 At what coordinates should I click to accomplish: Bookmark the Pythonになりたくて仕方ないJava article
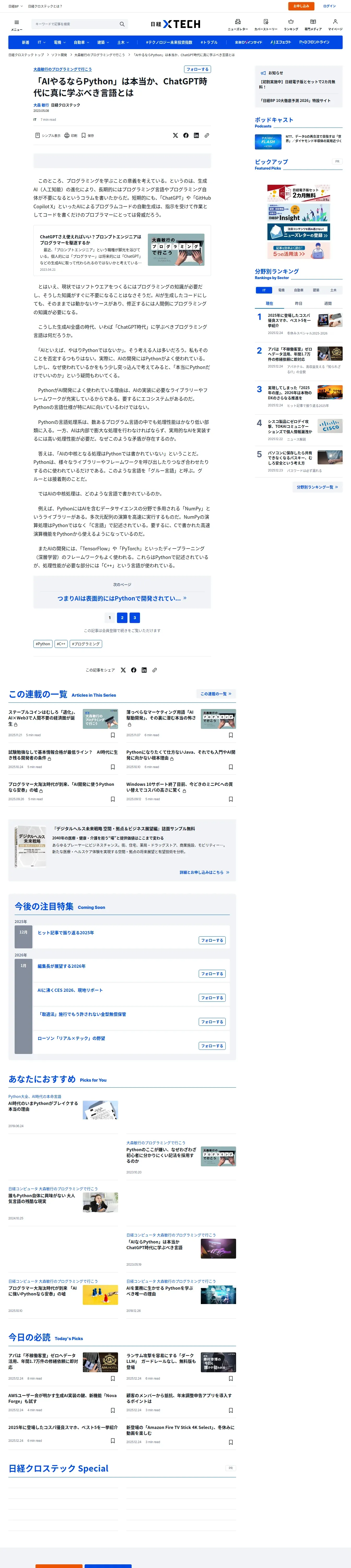click(231, 767)
